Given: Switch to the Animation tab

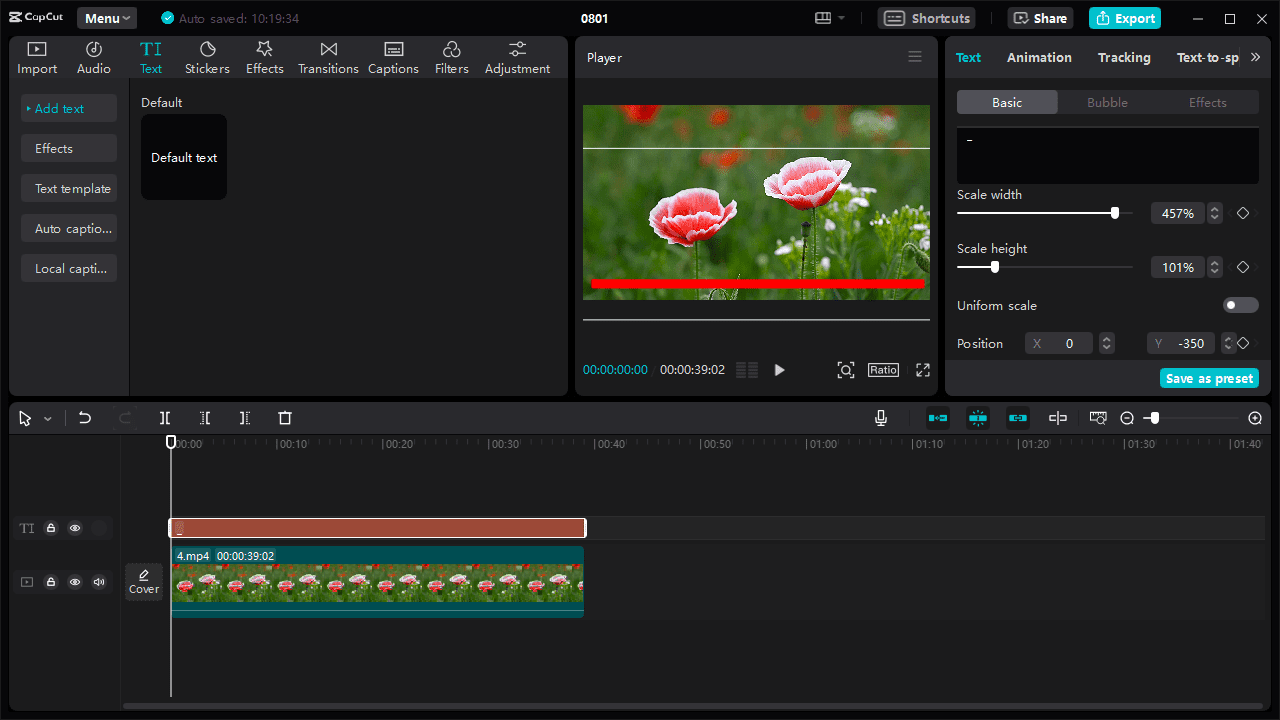Looking at the screenshot, I should coord(1039,57).
